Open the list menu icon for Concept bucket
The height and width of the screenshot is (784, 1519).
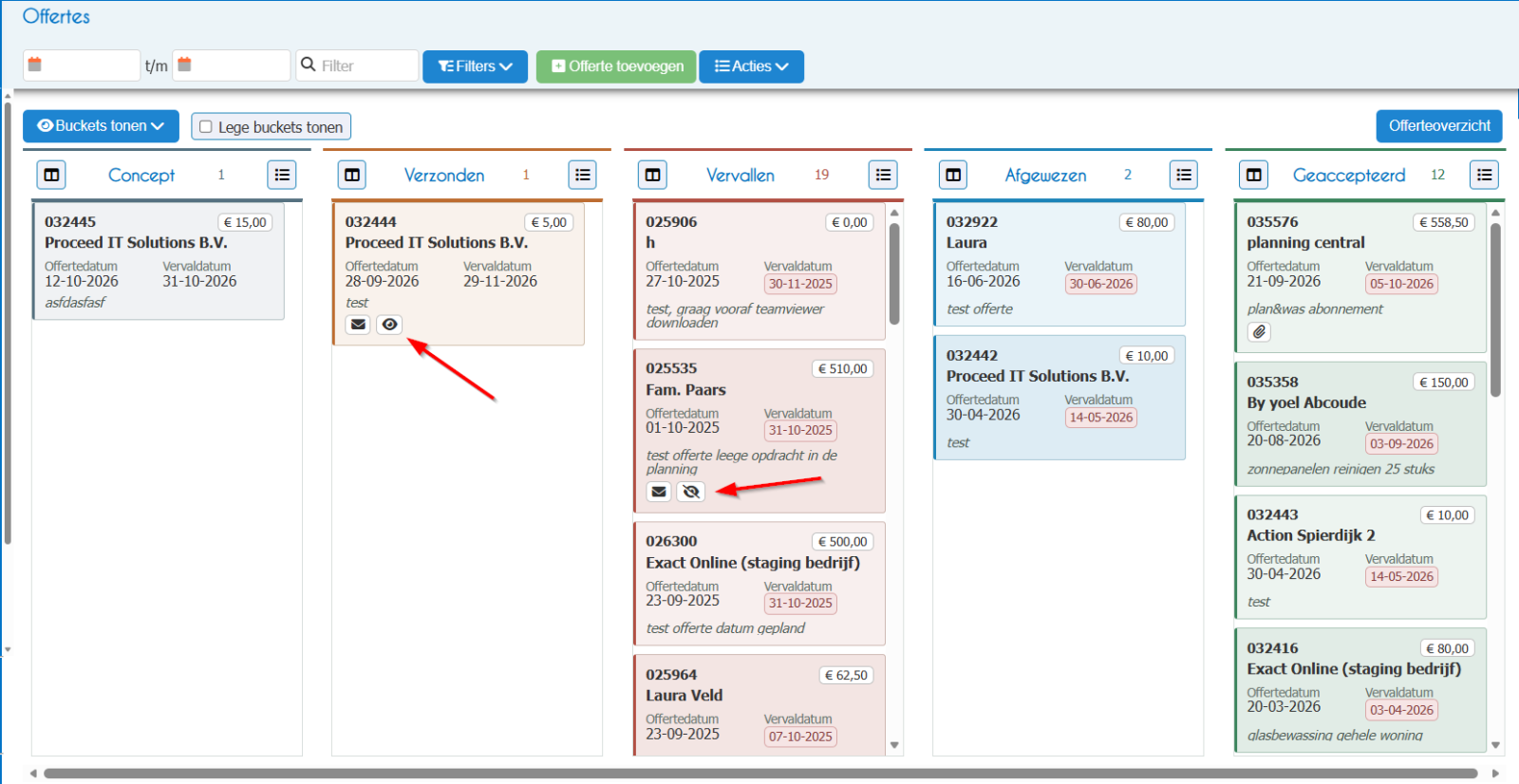pos(282,175)
